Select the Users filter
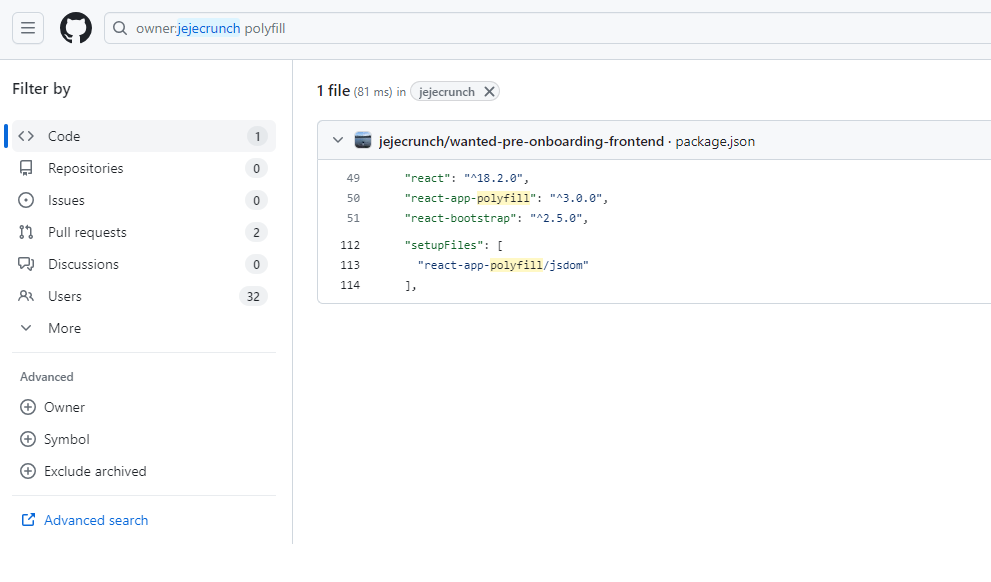Screen dimensions: 991x582 pos(144,296)
